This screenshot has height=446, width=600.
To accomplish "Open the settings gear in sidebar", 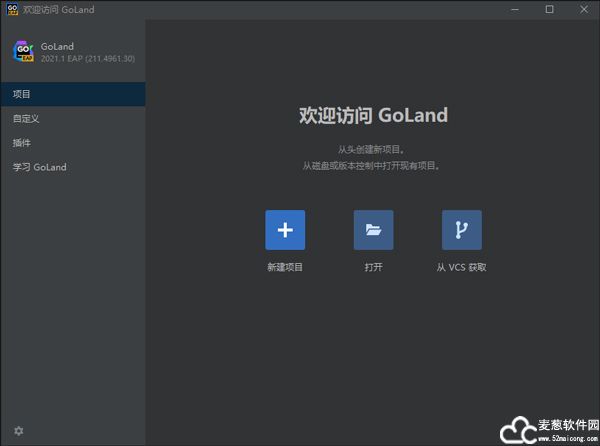I will pos(19,431).
